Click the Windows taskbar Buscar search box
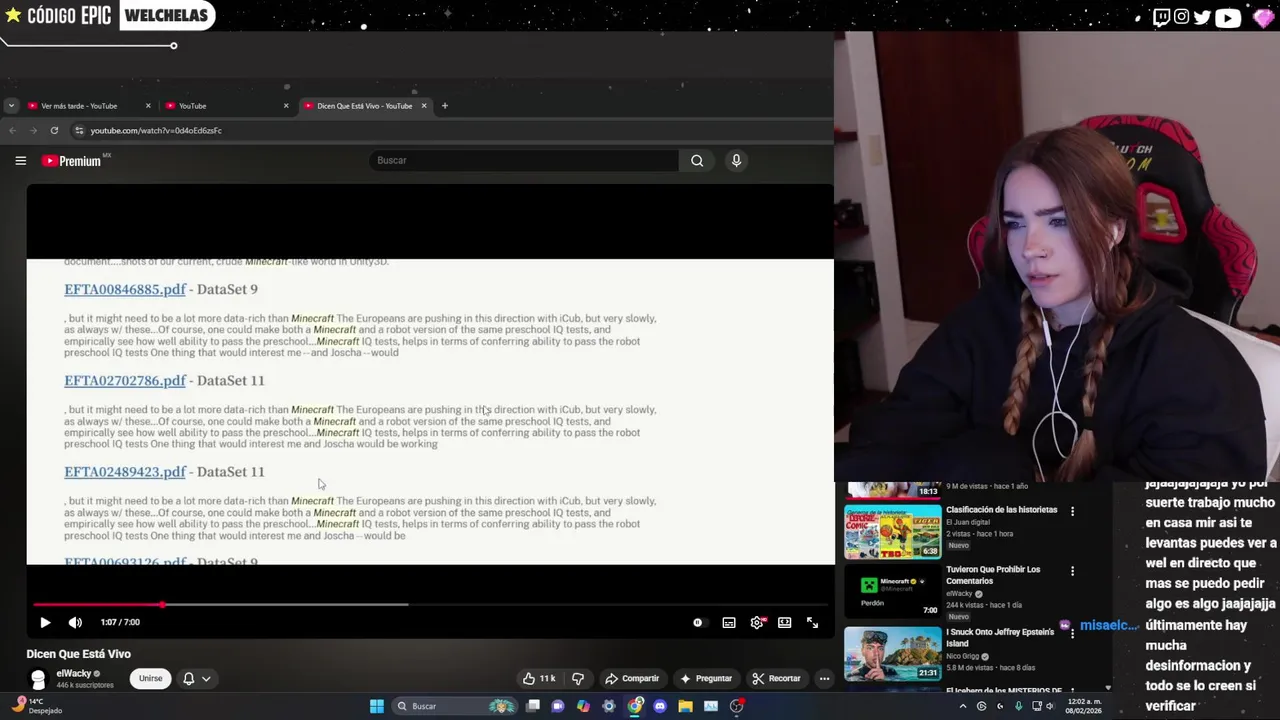The image size is (1280, 720). pyautogui.click(x=456, y=706)
